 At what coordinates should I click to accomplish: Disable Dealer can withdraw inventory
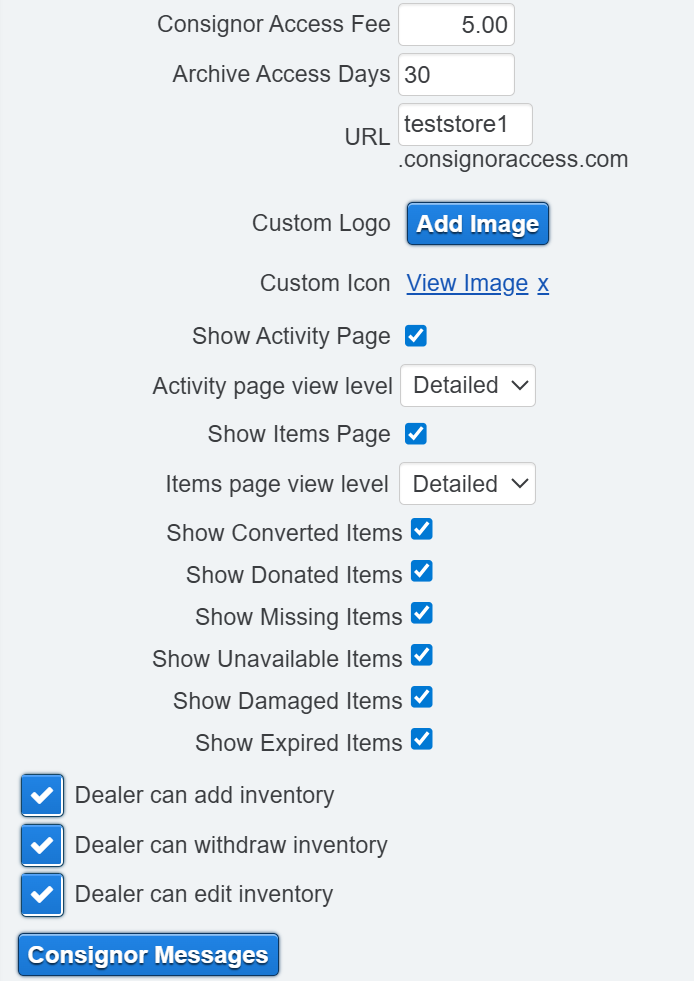pos(42,845)
